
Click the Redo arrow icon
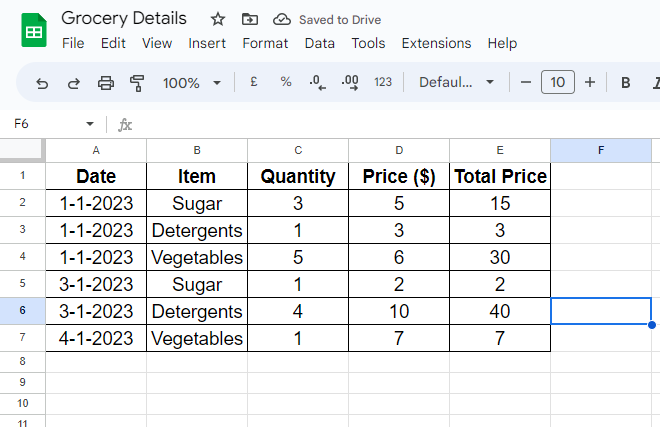[x=73, y=83]
